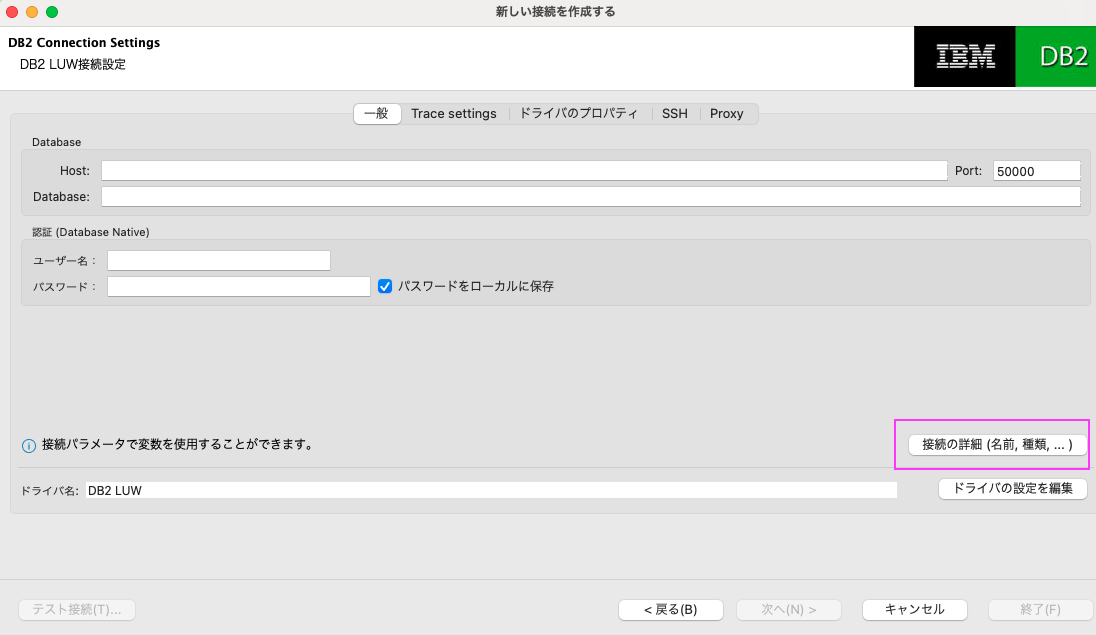Image resolution: width=1096 pixels, height=635 pixels.
Task: Click the パスワード input field
Action: point(238,286)
